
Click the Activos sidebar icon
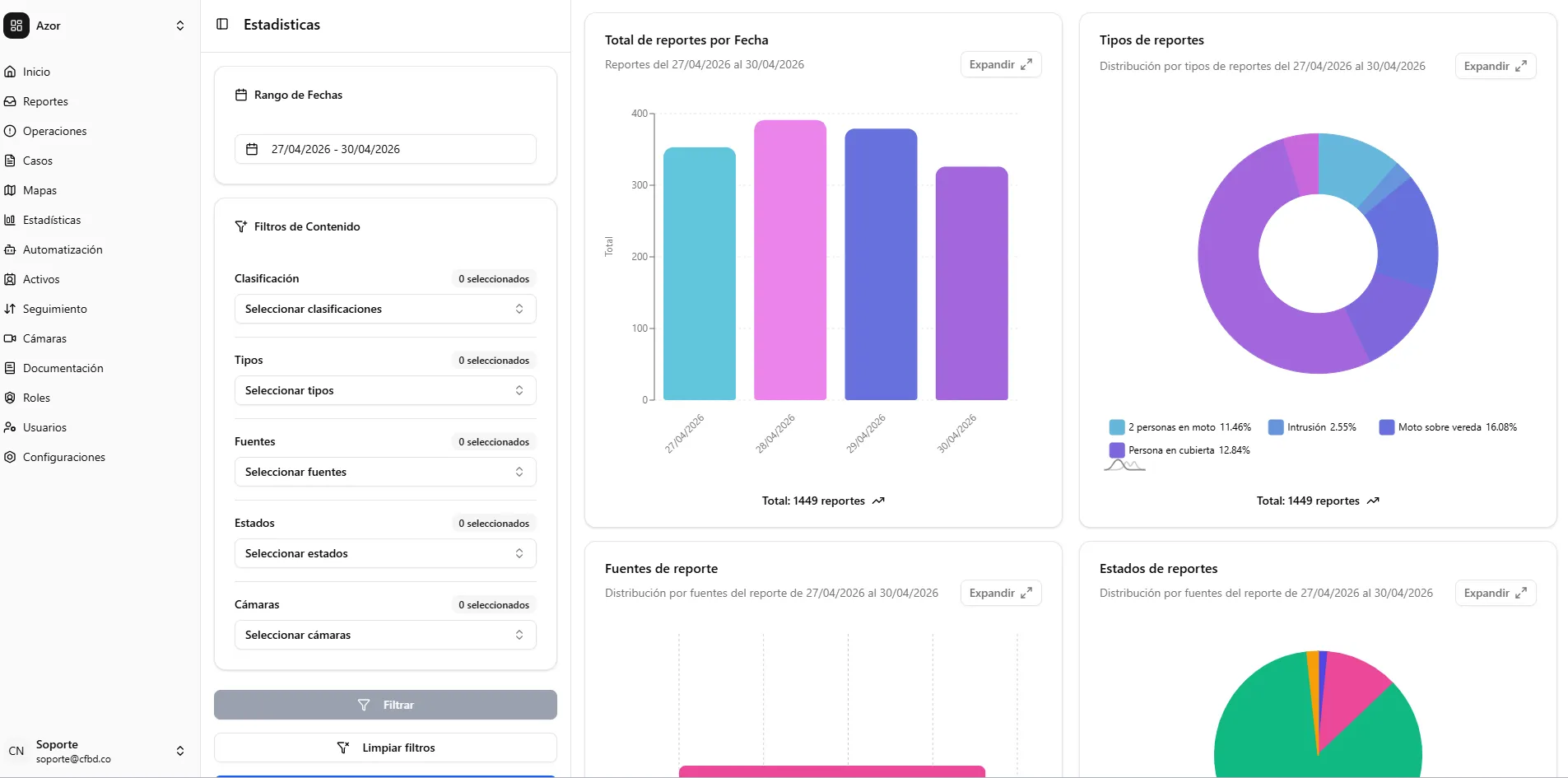click(10, 279)
